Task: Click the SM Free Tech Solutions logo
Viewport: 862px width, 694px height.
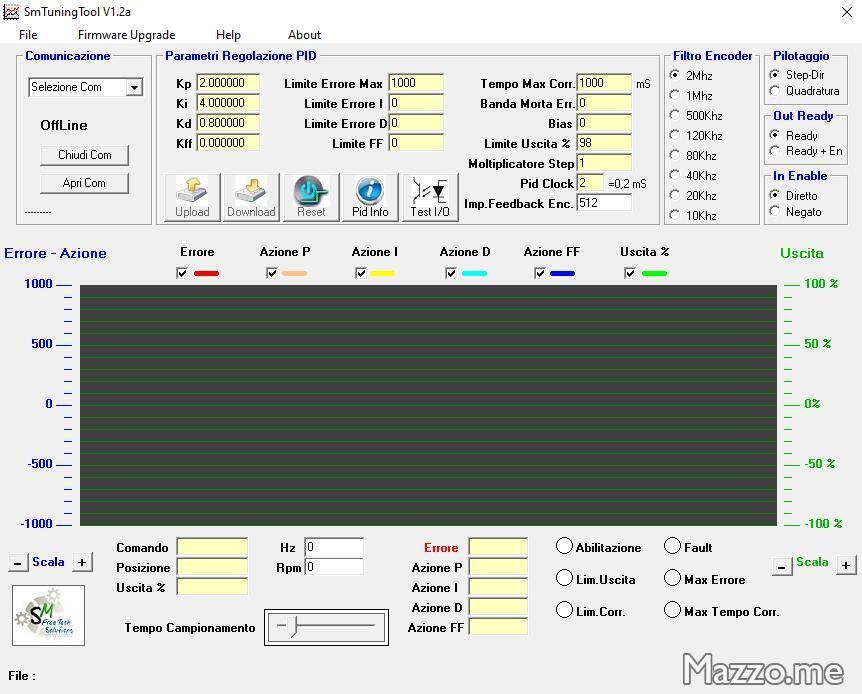Action: [48, 615]
